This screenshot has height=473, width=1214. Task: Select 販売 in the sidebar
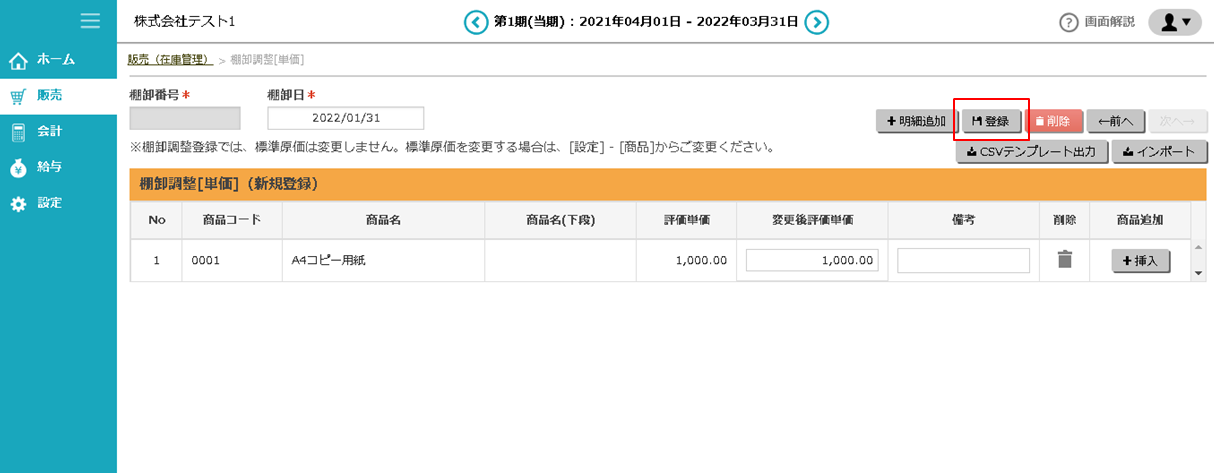coord(50,96)
